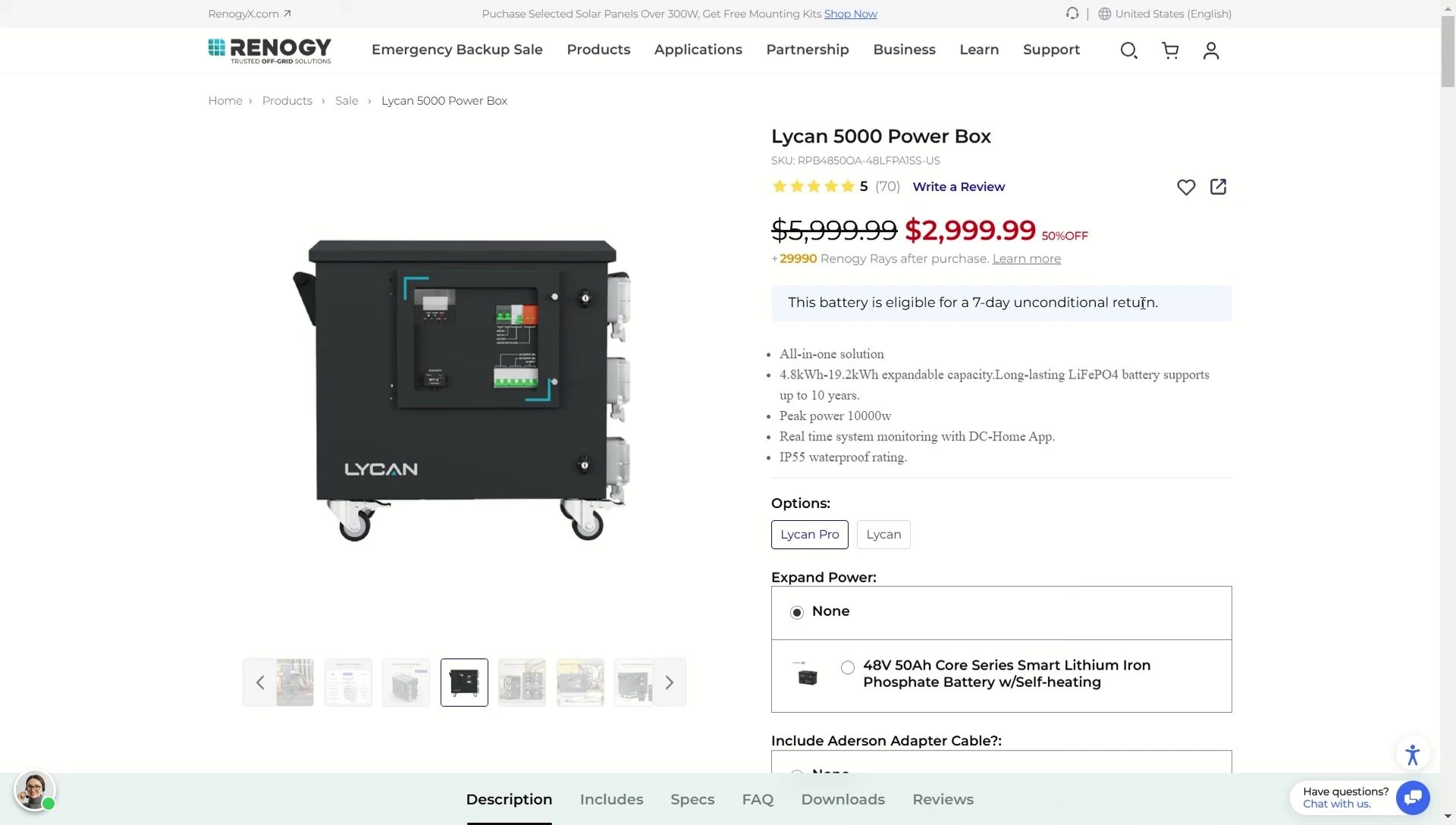
Task: Show next product thumbnails with right arrow
Action: pos(669,682)
